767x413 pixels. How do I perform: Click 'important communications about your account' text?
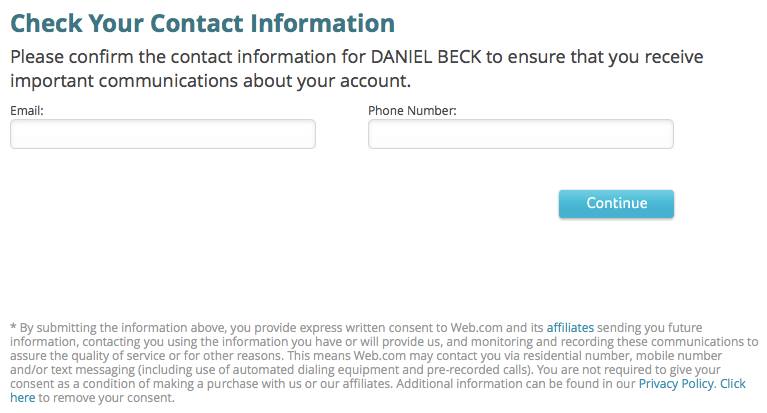(210, 80)
